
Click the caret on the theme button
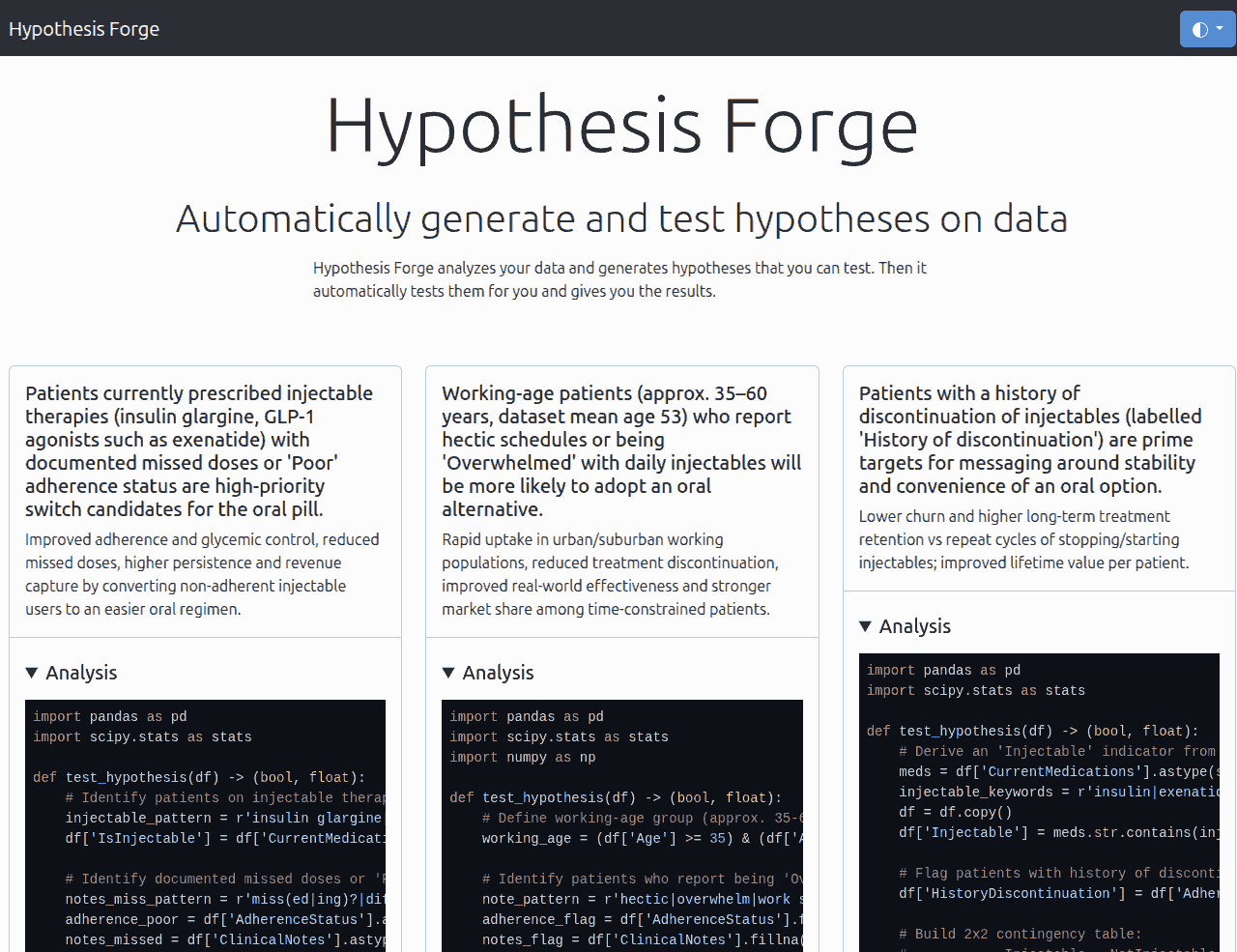[1220, 29]
